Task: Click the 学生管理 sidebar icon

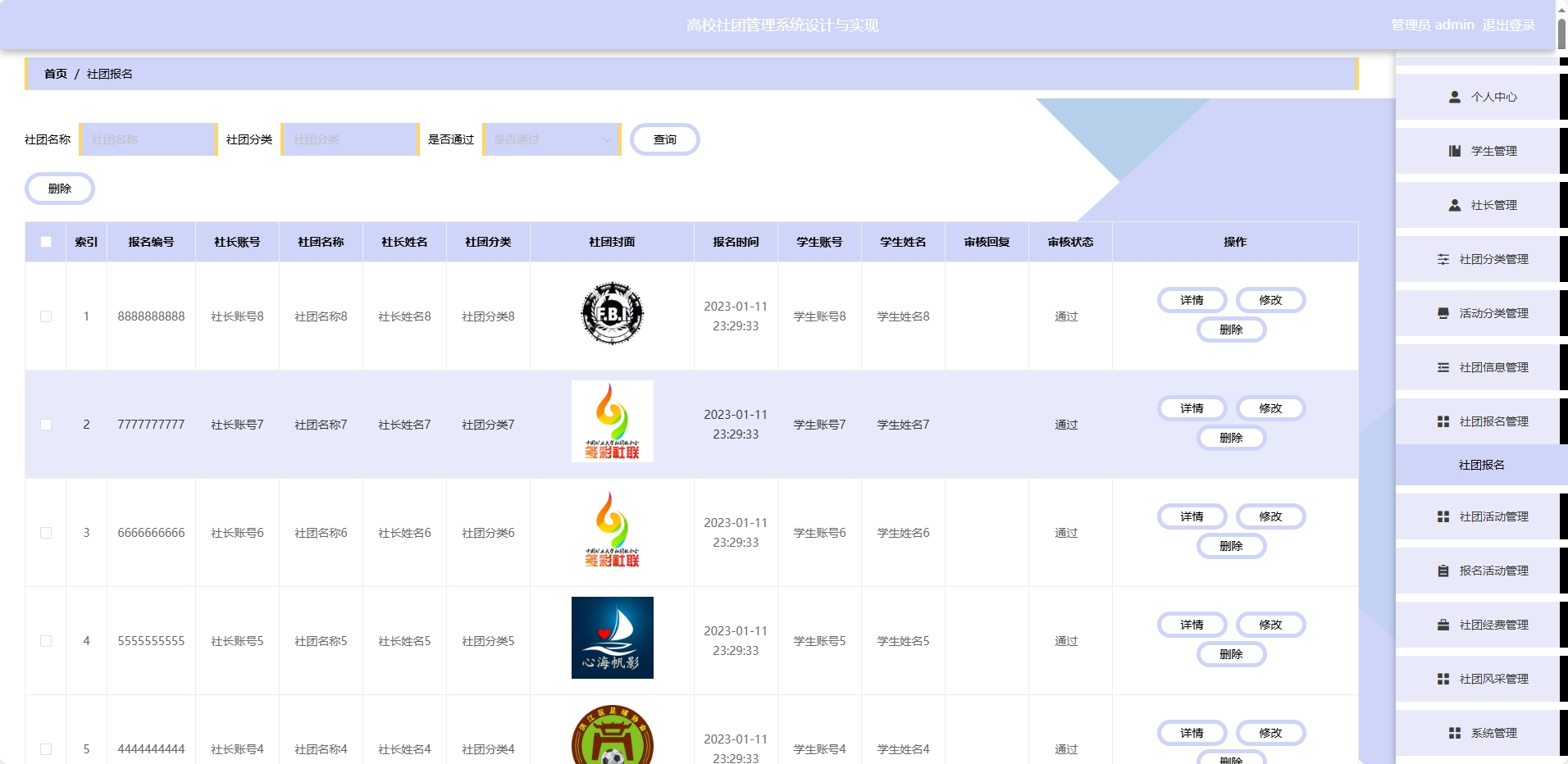Action: tap(1455, 151)
